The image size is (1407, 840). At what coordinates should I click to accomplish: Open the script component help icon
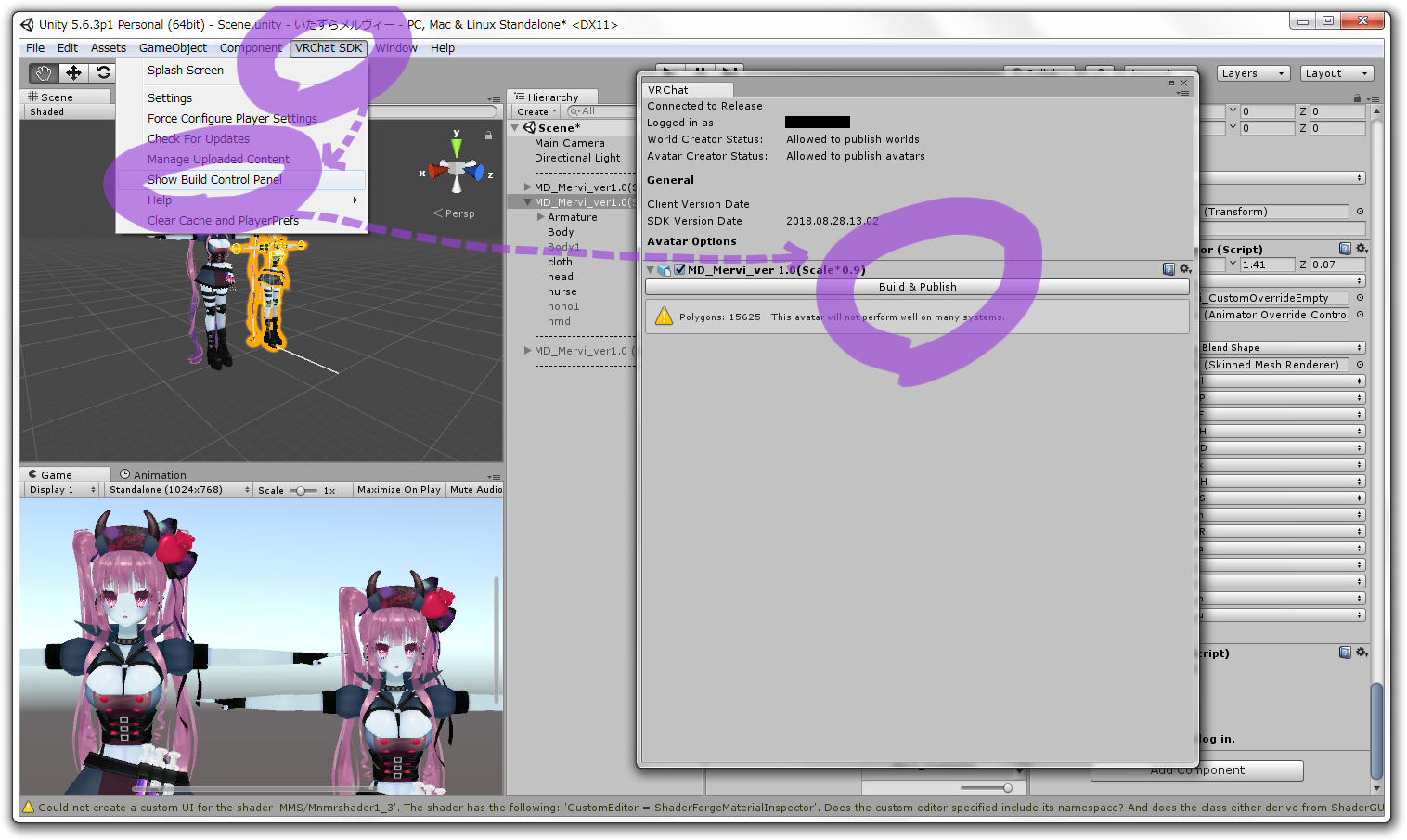point(1345,249)
